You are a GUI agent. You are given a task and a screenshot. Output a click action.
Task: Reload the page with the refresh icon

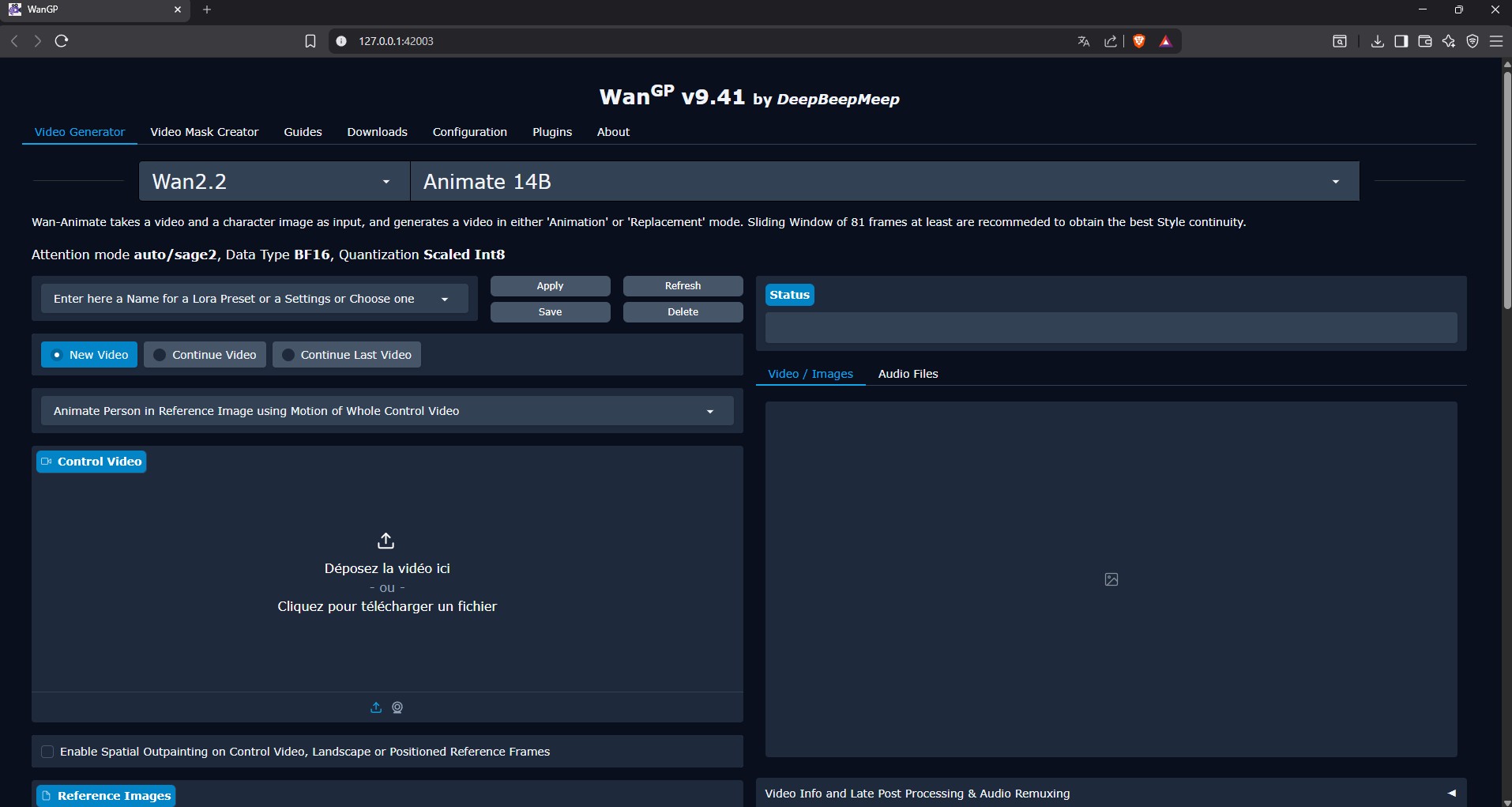point(62,41)
